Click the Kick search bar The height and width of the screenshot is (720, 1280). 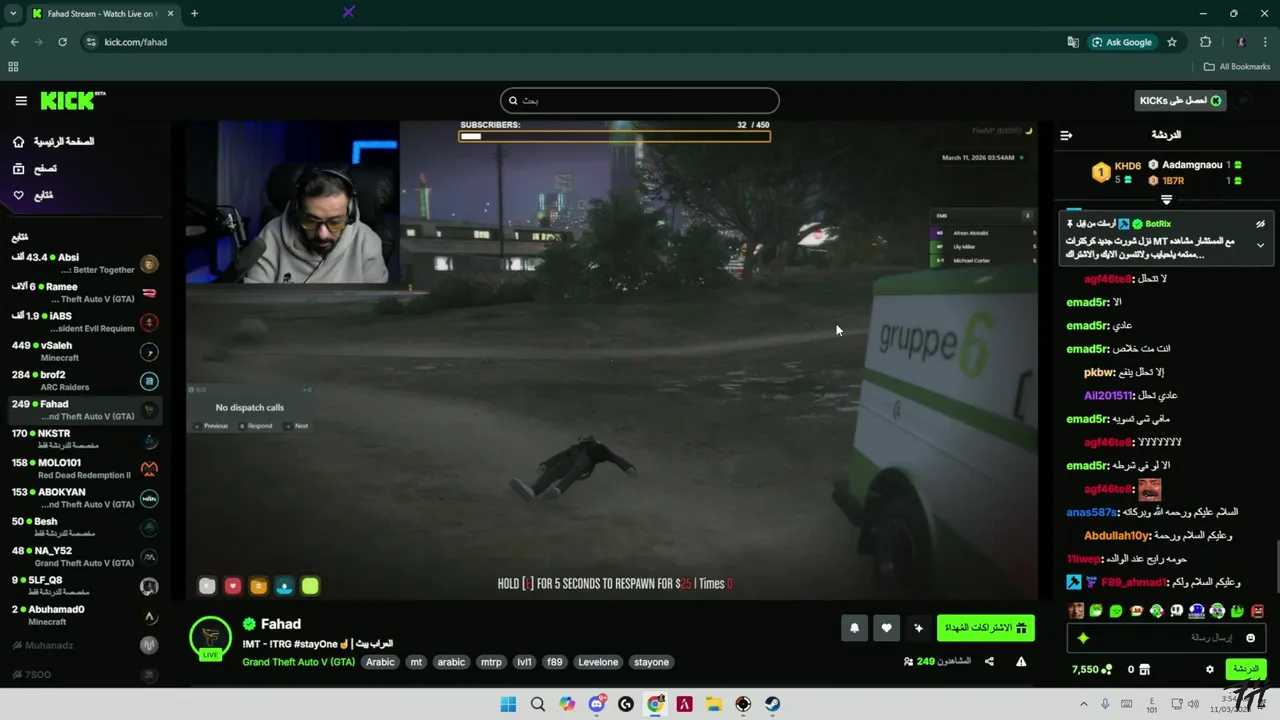point(640,100)
